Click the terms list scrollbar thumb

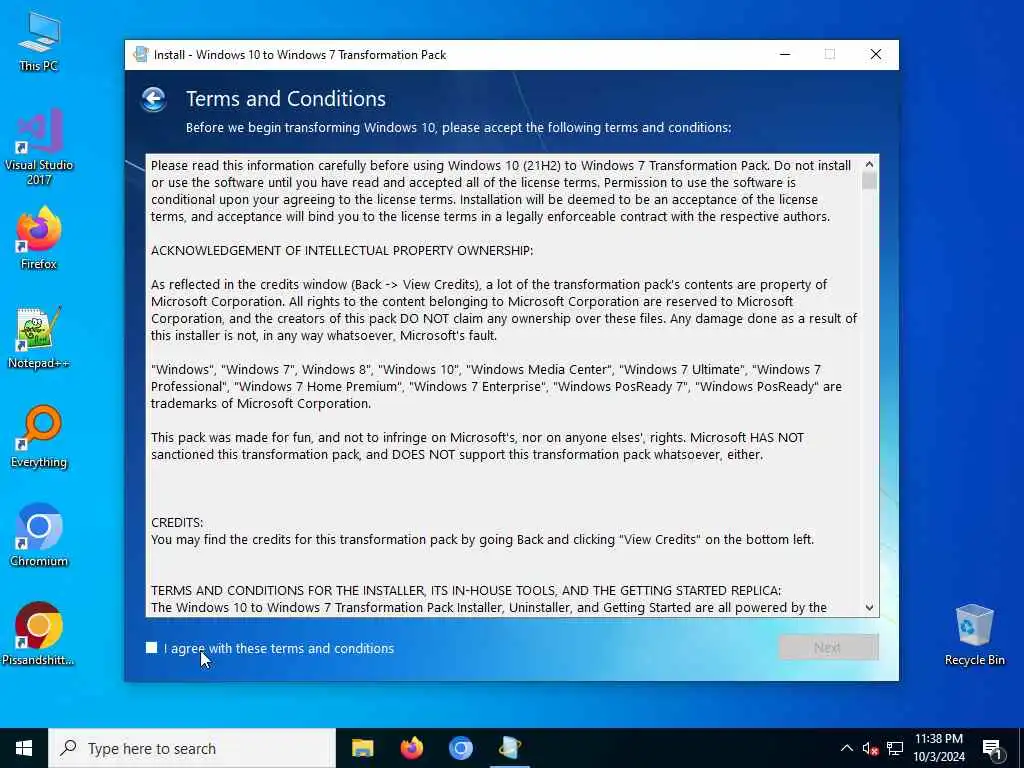[869, 180]
